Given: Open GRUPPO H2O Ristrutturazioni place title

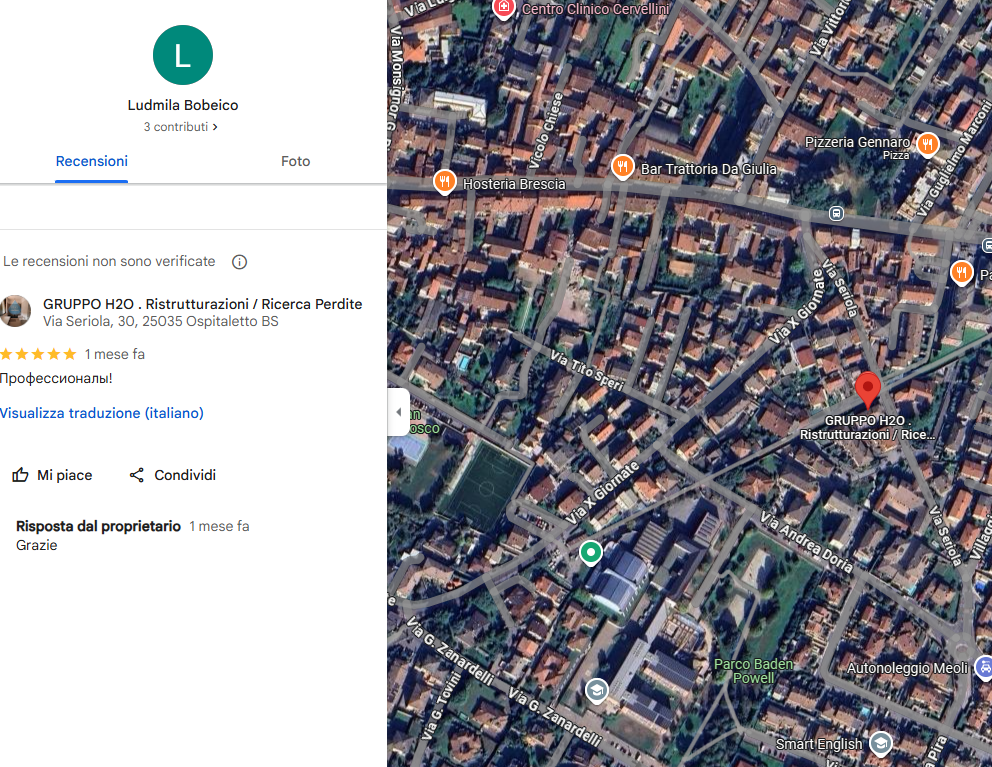Looking at the screenshot, I should click(202, 304).
